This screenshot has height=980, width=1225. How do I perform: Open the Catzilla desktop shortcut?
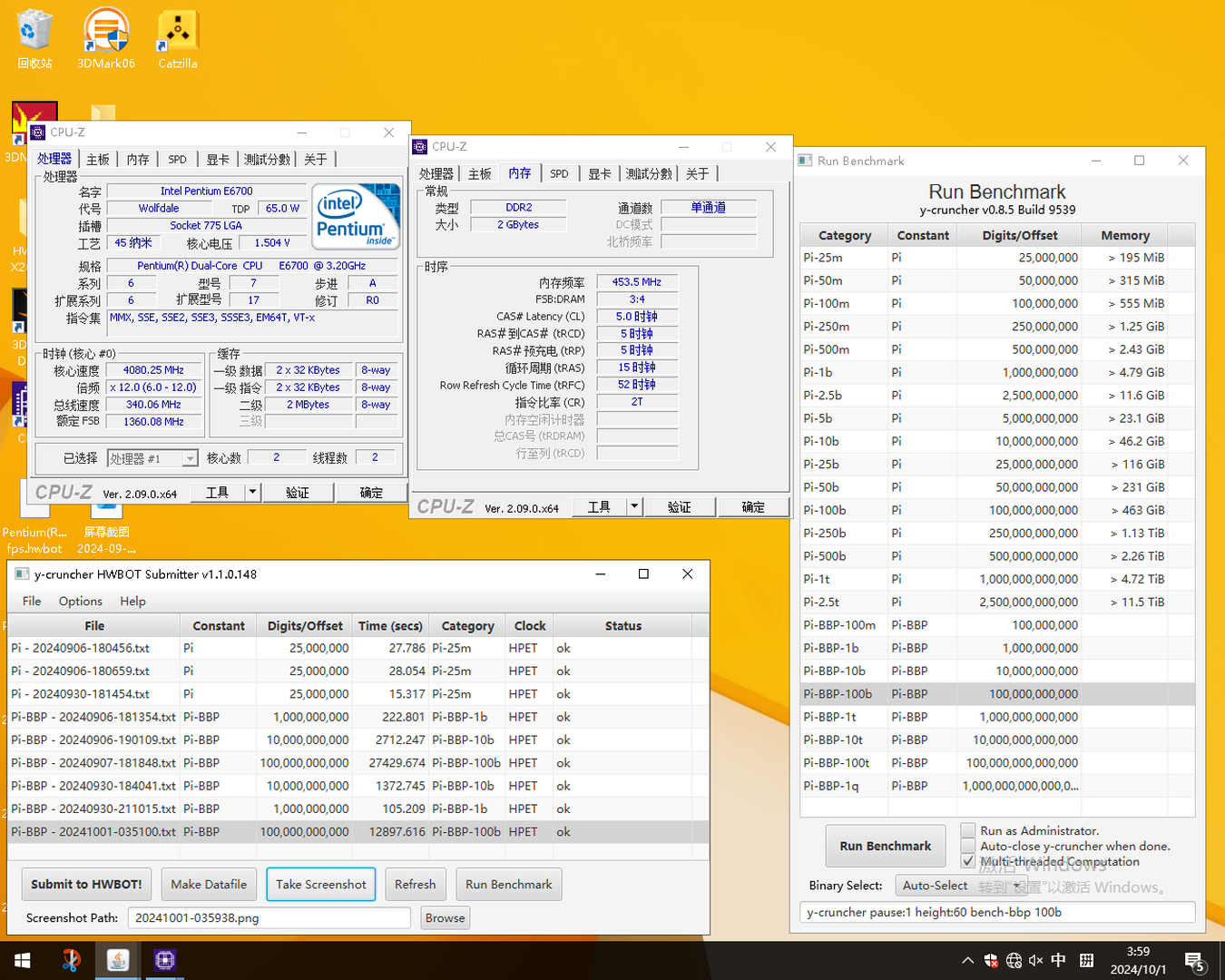[177, 37]
